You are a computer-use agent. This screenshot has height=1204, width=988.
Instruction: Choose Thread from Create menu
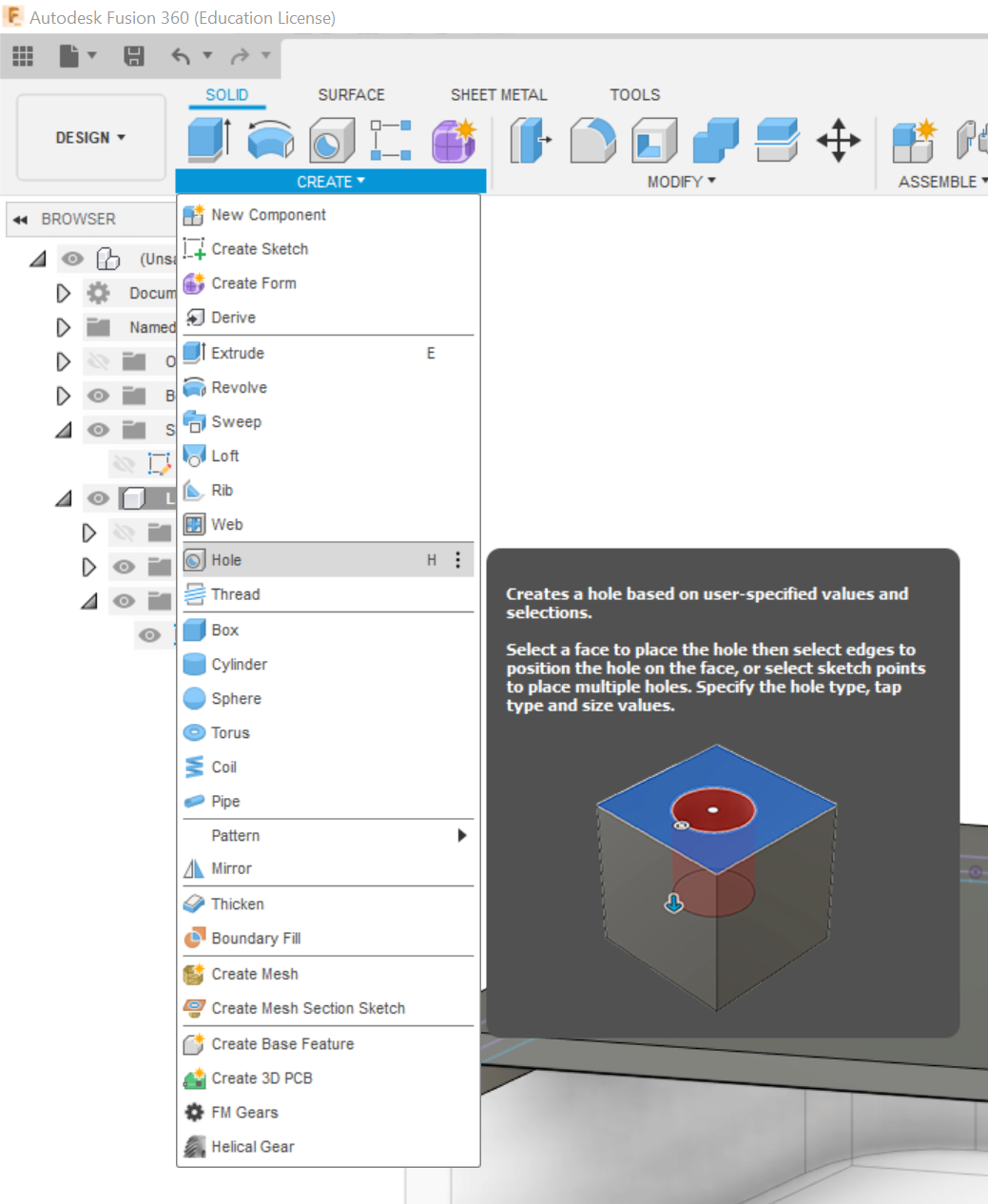tap(328, 594)
